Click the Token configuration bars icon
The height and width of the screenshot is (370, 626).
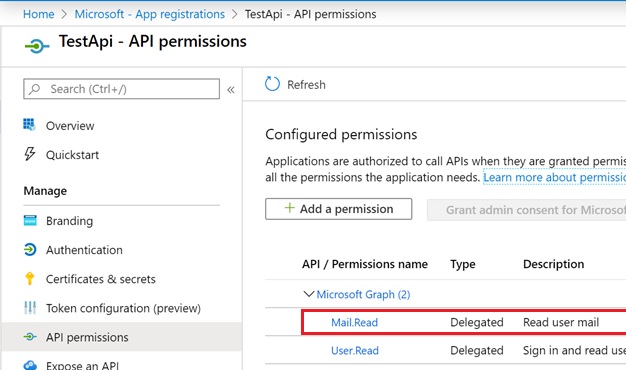pos(30,308)
